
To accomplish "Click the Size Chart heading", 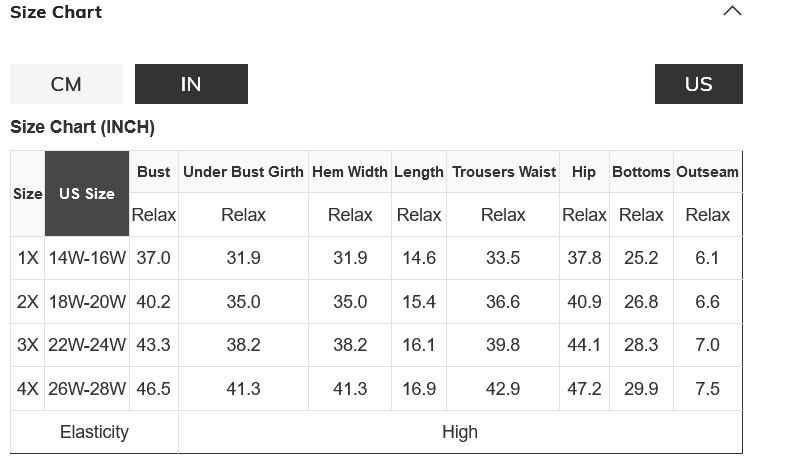I will click(x=56, y=12).
